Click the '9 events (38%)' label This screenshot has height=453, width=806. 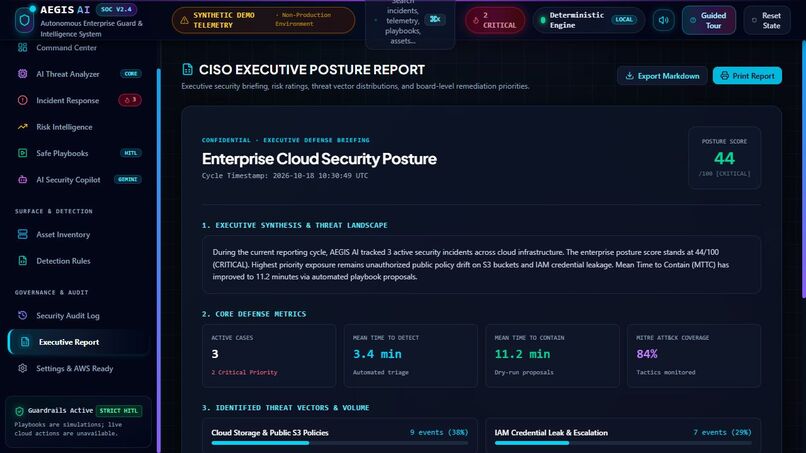click(x=439, y=432)
